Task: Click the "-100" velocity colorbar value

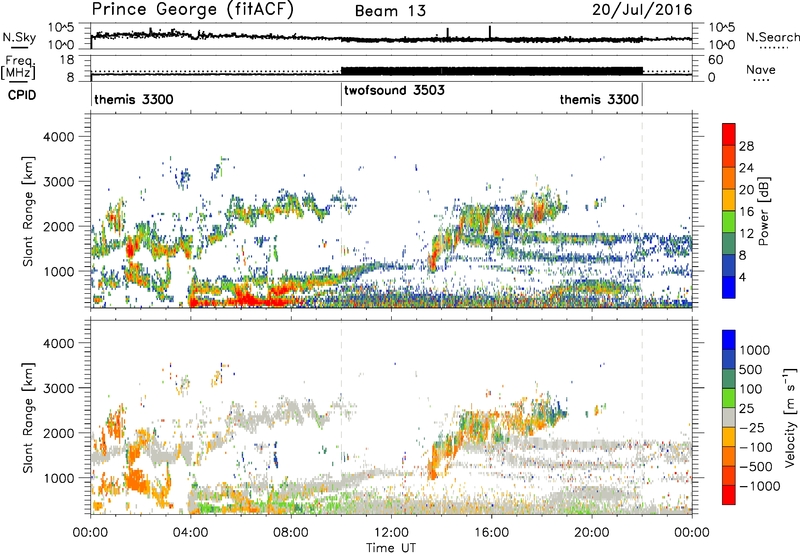Action: 756,447
